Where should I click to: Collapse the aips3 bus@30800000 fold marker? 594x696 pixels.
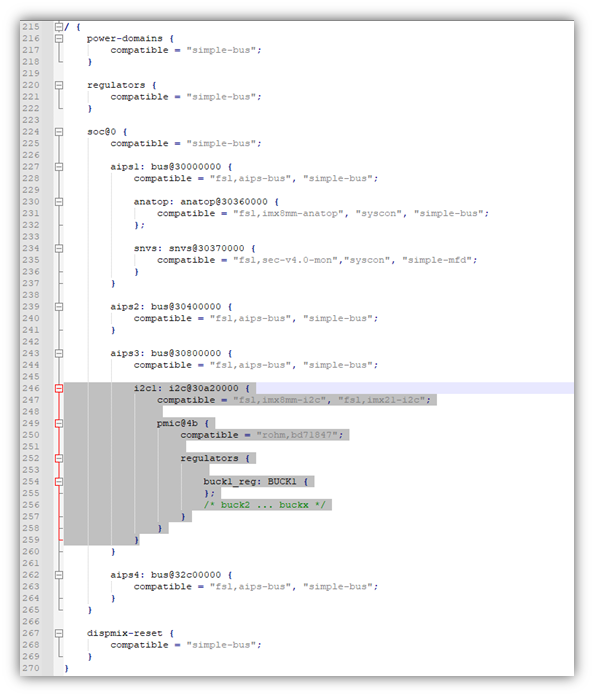pyautogui.click(x=59, y=353)
